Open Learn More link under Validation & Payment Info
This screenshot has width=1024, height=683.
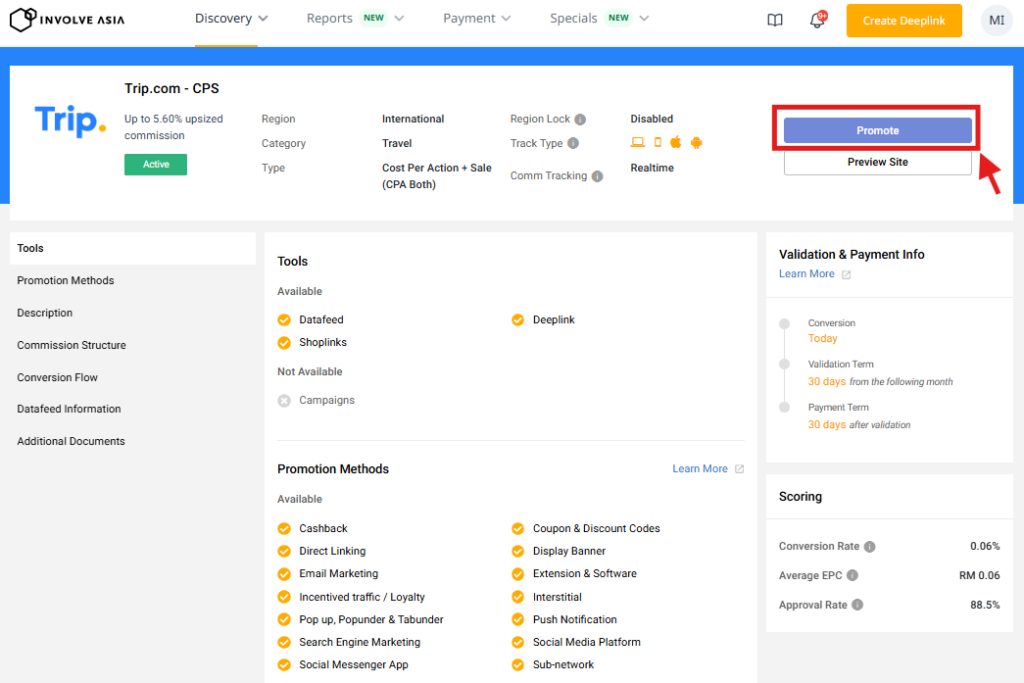pos(807,274)
